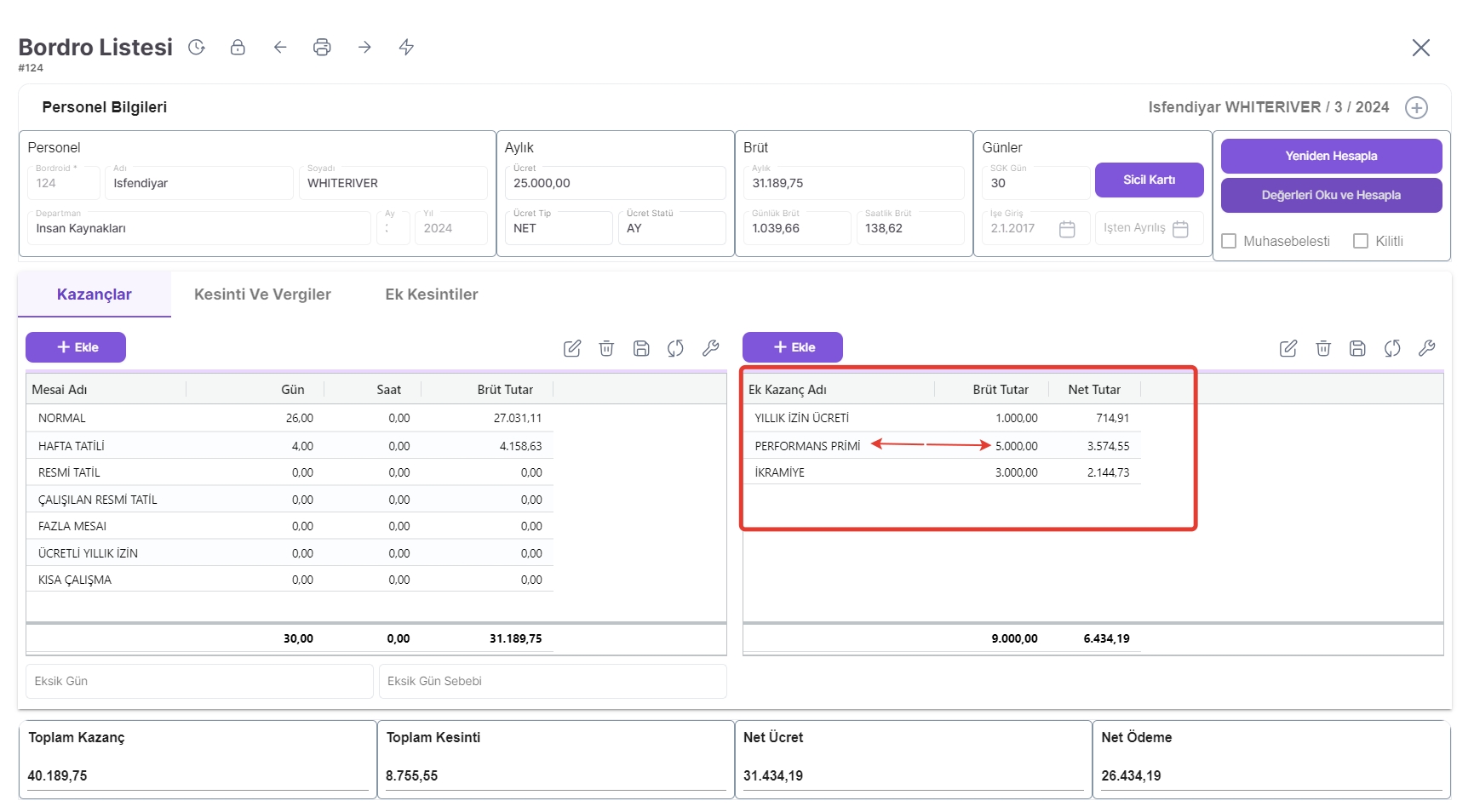
Task: Open the Ücret Tip NET field
Action: pyautogui.click(x=559, y=228)
